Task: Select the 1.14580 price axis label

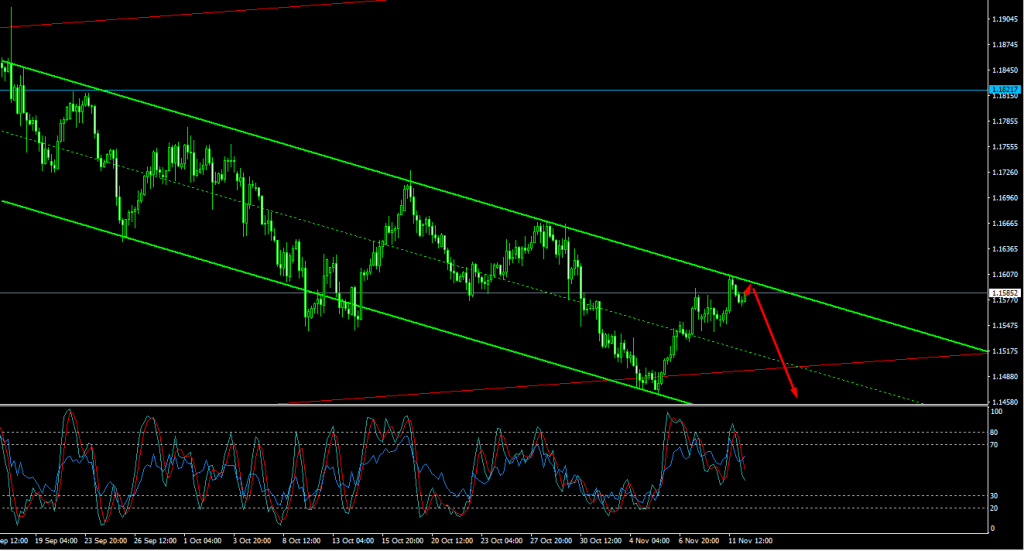Action: 1004,402
